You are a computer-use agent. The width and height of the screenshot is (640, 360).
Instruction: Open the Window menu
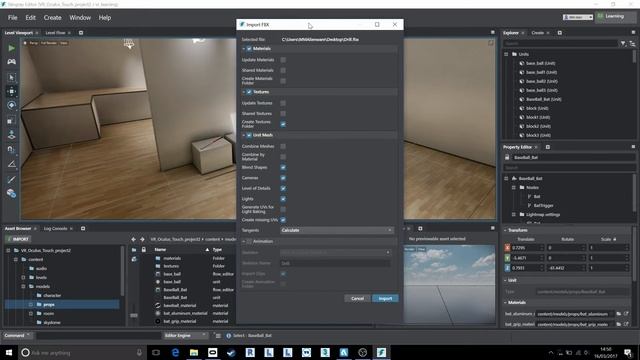click(80, 18)
